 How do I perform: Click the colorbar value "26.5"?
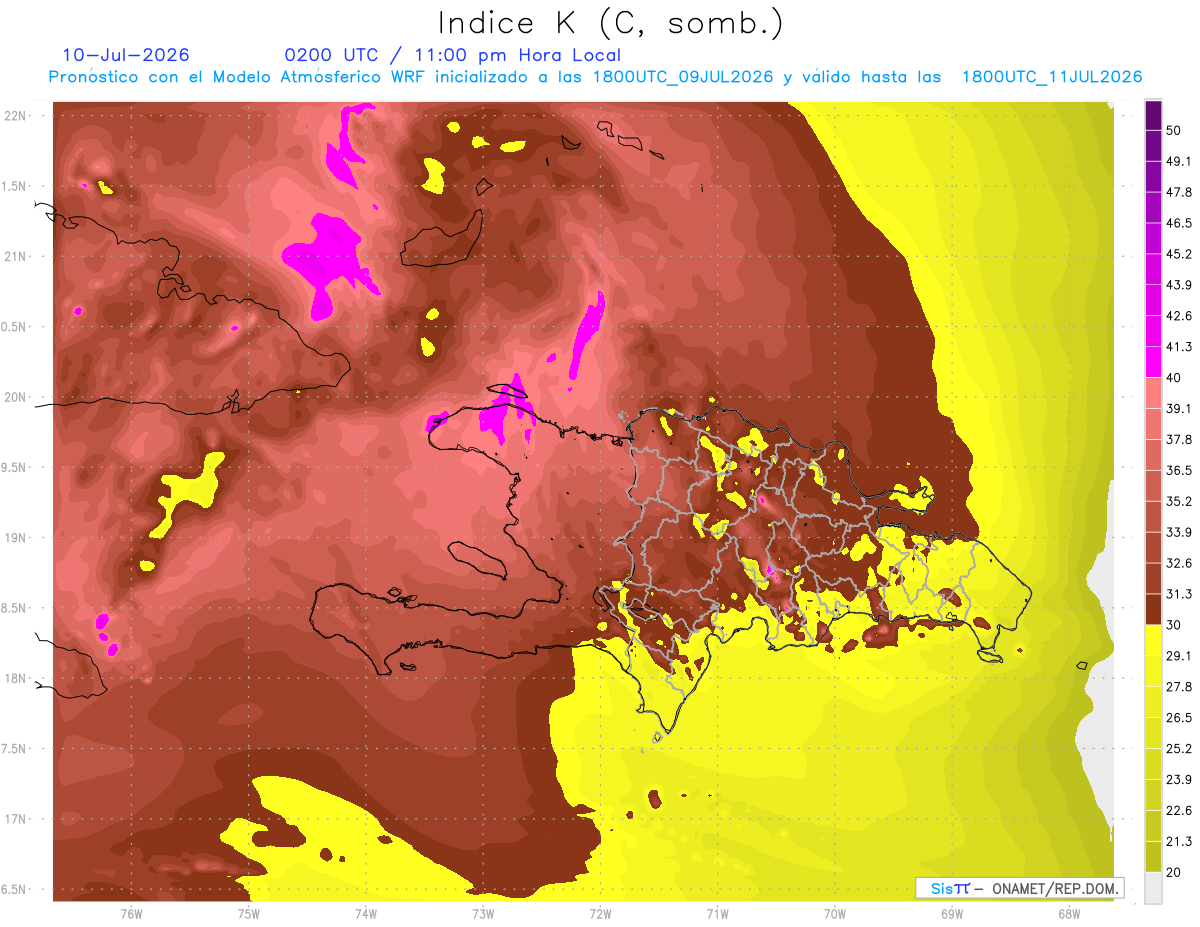pyautogui.click(x=1178, y=718)
